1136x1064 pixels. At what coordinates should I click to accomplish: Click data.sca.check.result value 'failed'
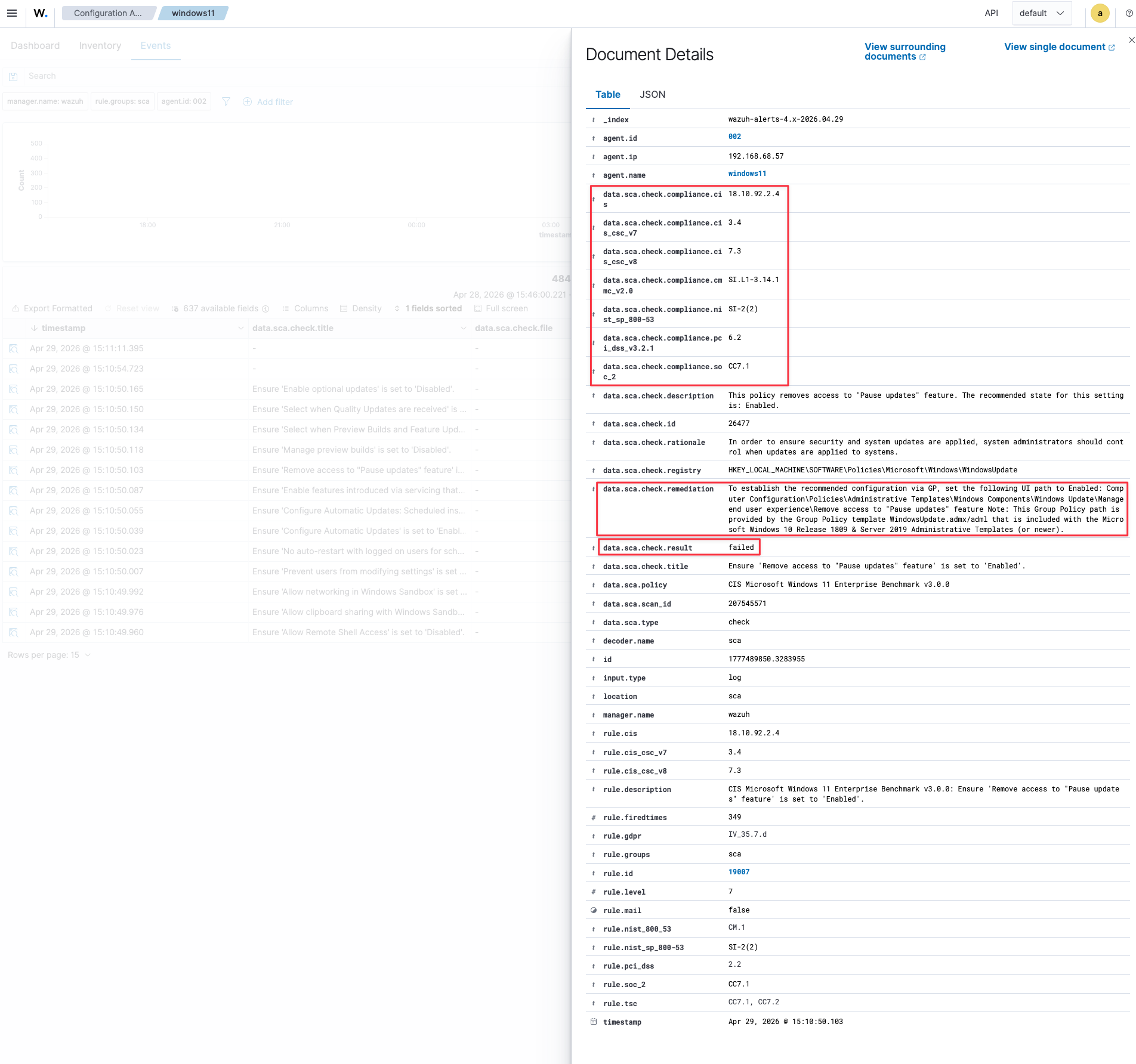pos(741,548)
